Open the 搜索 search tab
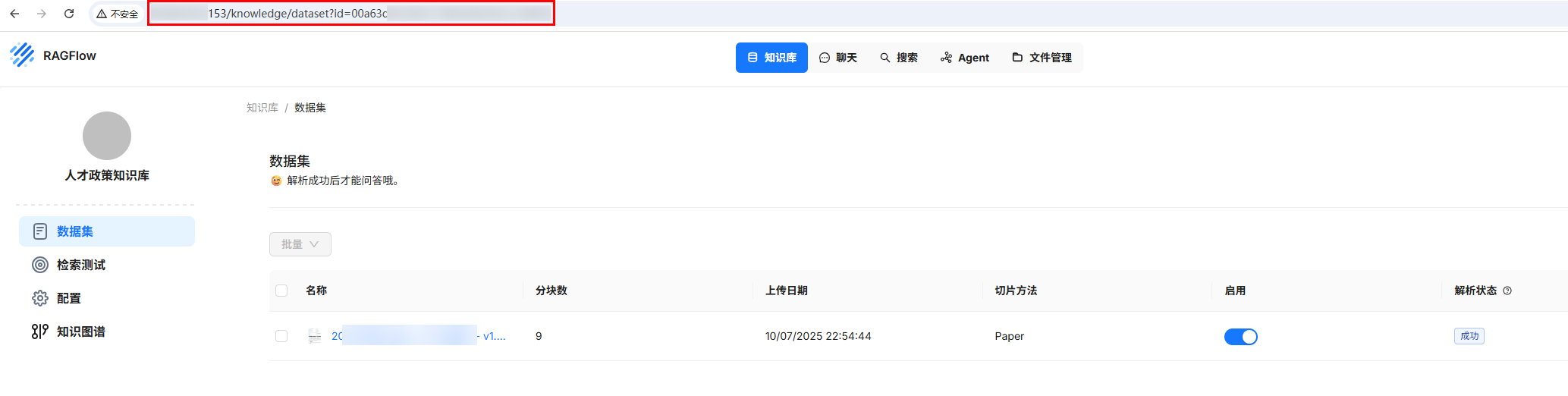Viewport: 1568px width, 396px height. tap(899, 58)
